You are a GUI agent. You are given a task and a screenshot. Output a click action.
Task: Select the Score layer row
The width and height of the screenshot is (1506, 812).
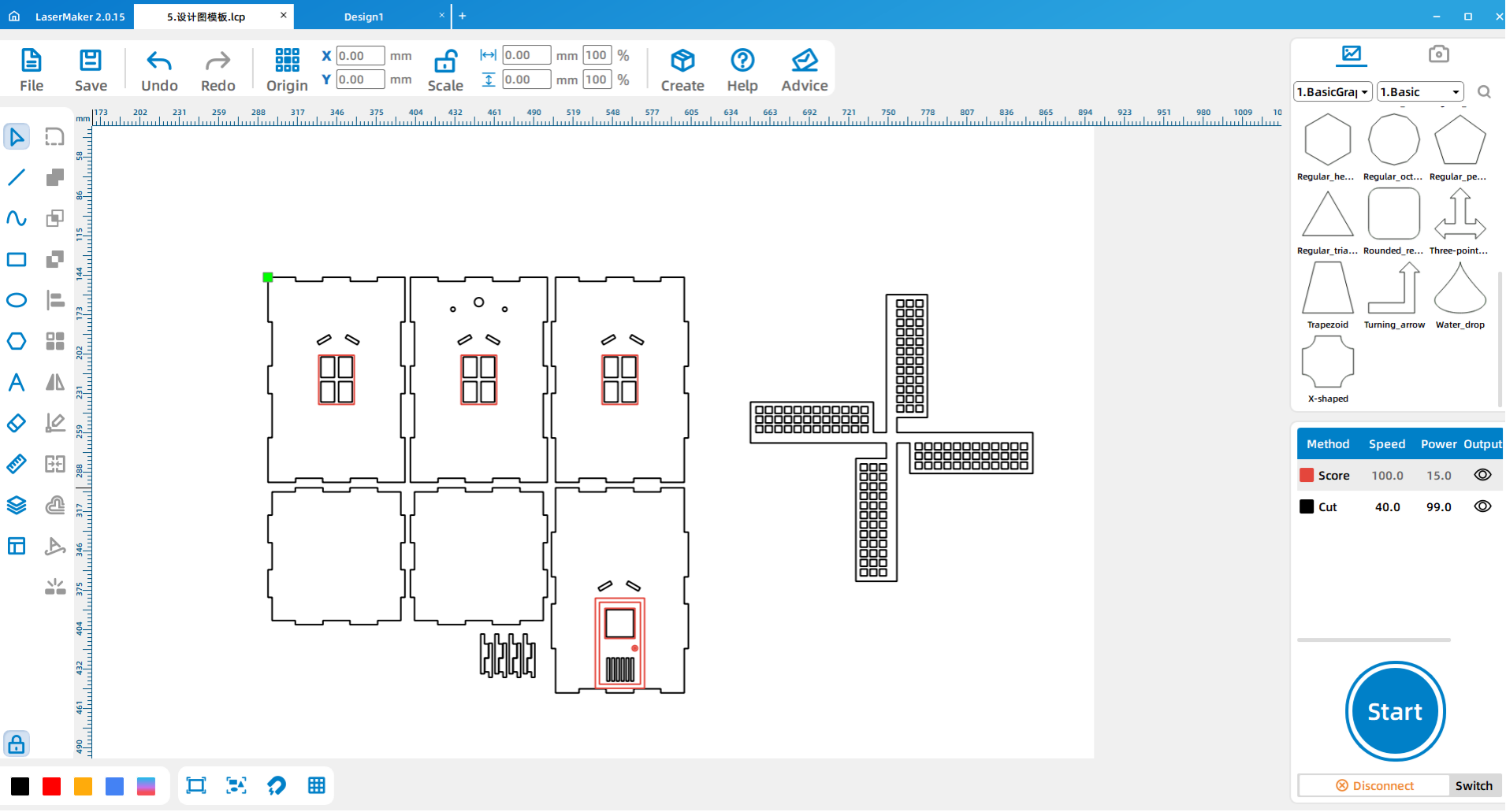pos(1400,475)
